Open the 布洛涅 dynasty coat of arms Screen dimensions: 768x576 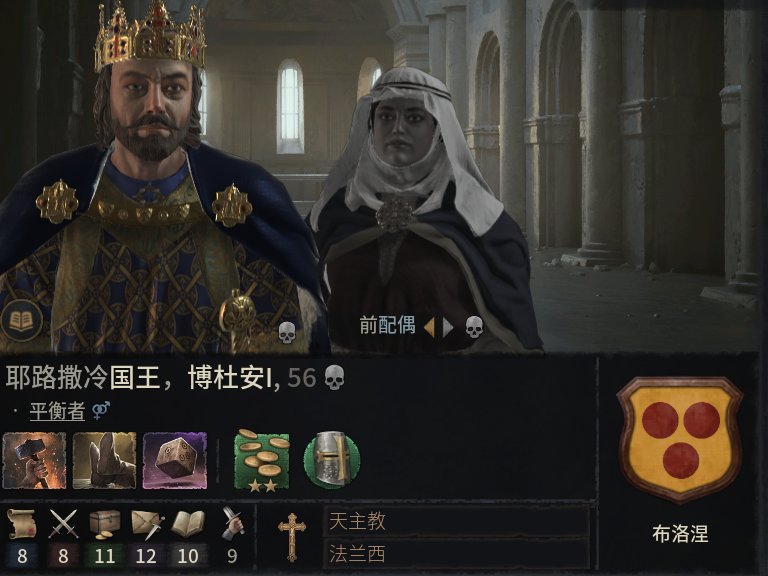680,439
